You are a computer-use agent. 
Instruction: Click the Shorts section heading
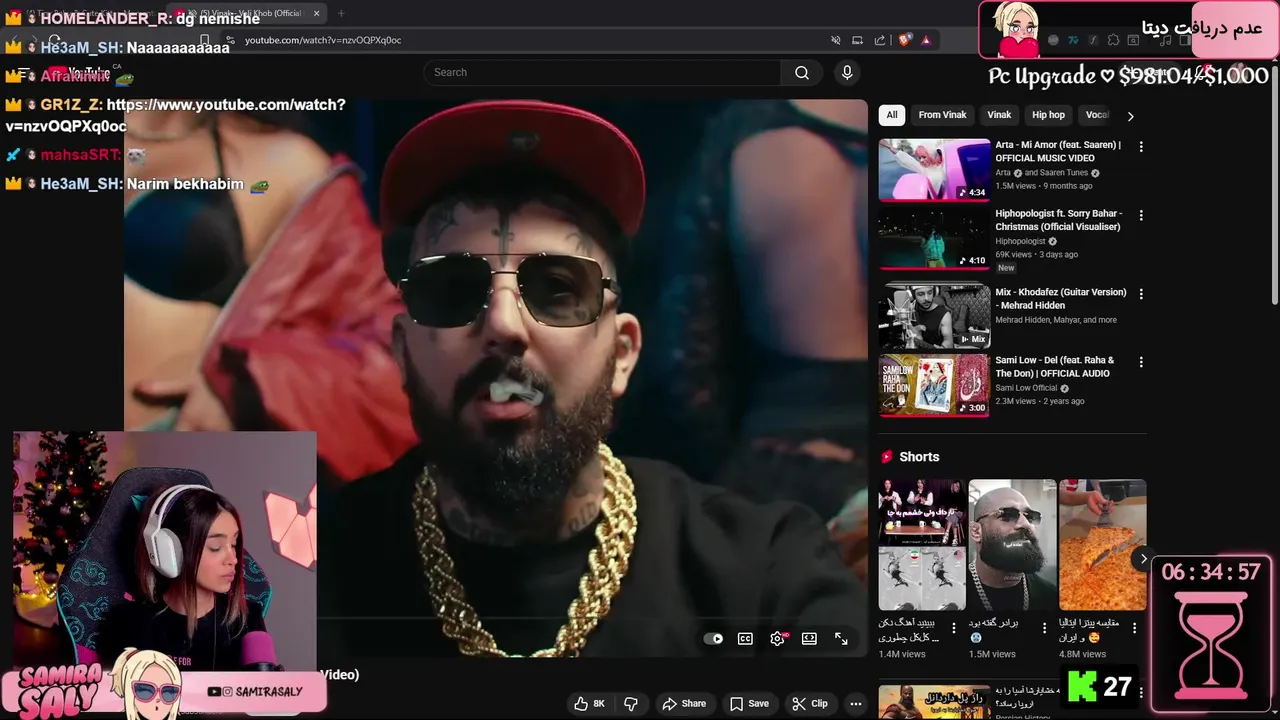919,457
